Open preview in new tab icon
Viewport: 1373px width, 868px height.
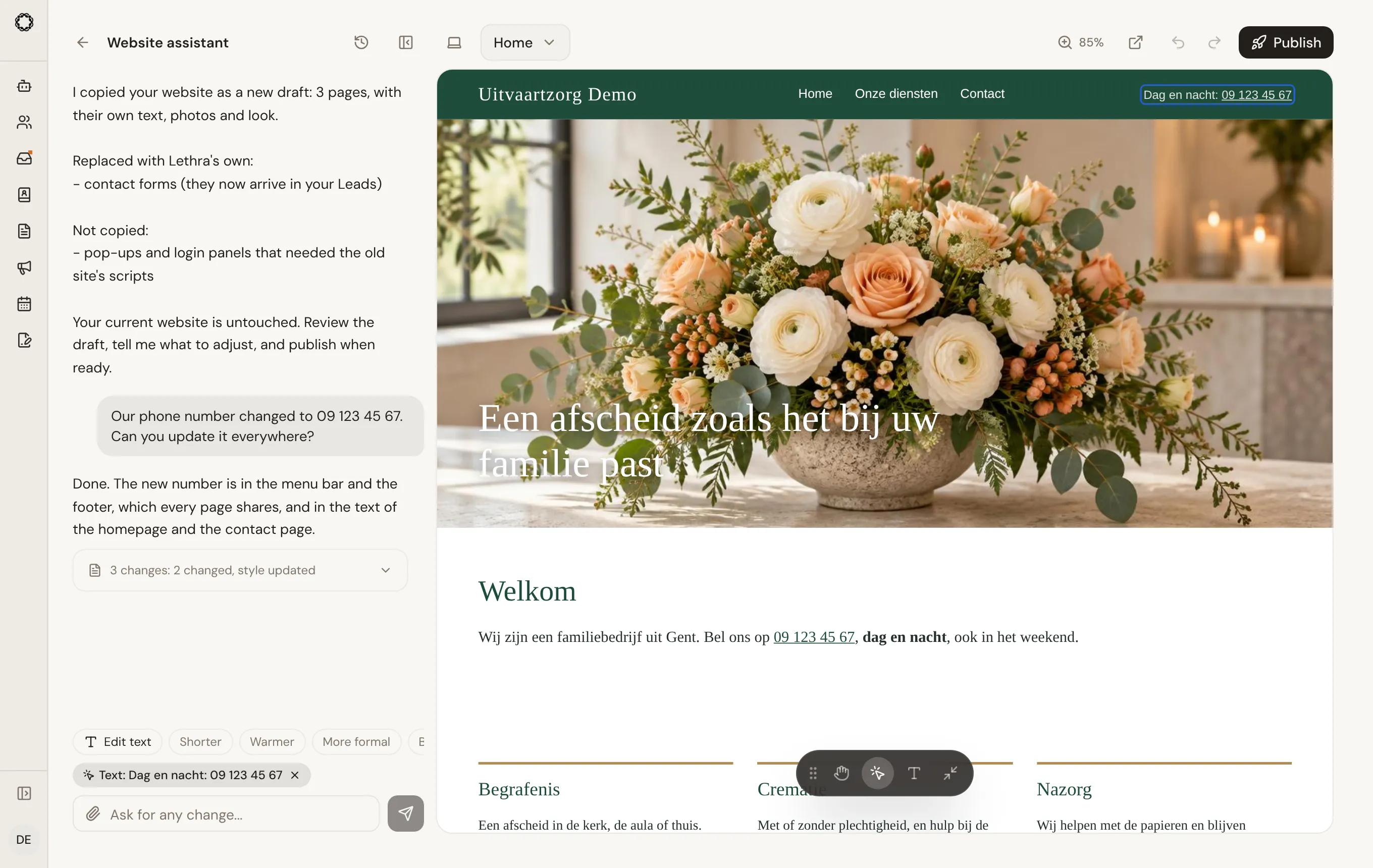[1136, 43]
